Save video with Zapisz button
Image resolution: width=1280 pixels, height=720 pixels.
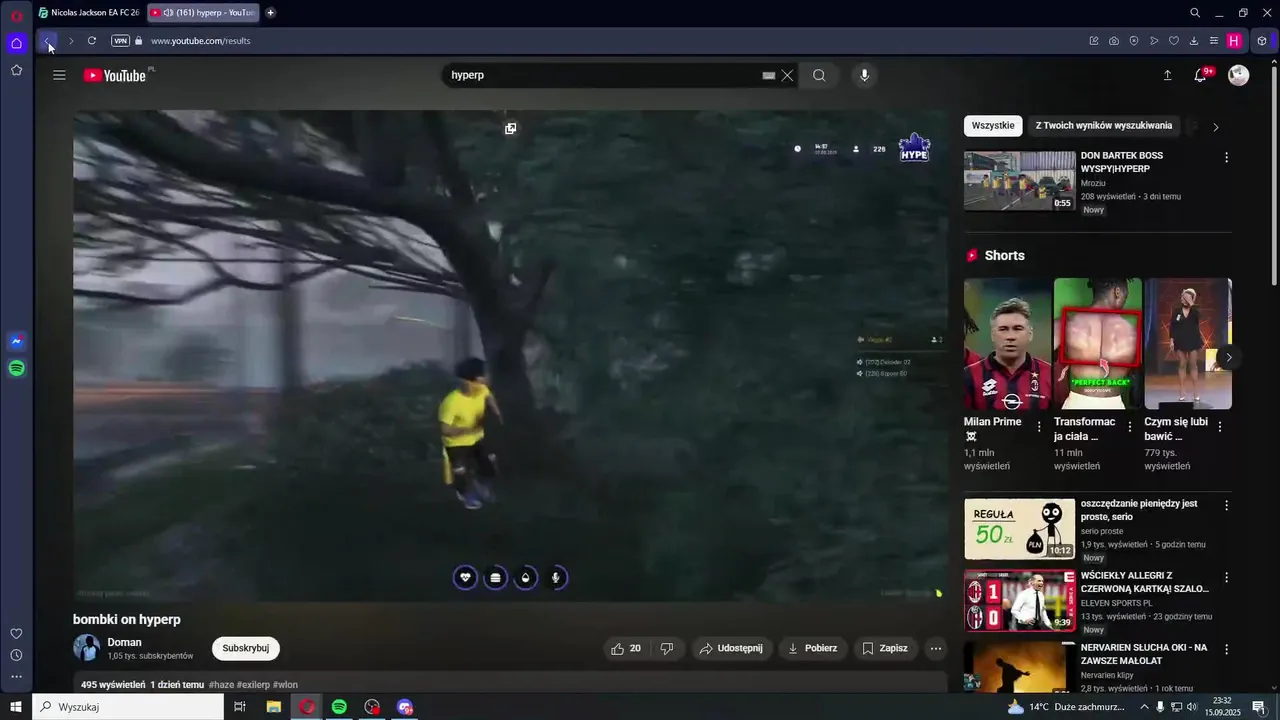tap(885, 648)
